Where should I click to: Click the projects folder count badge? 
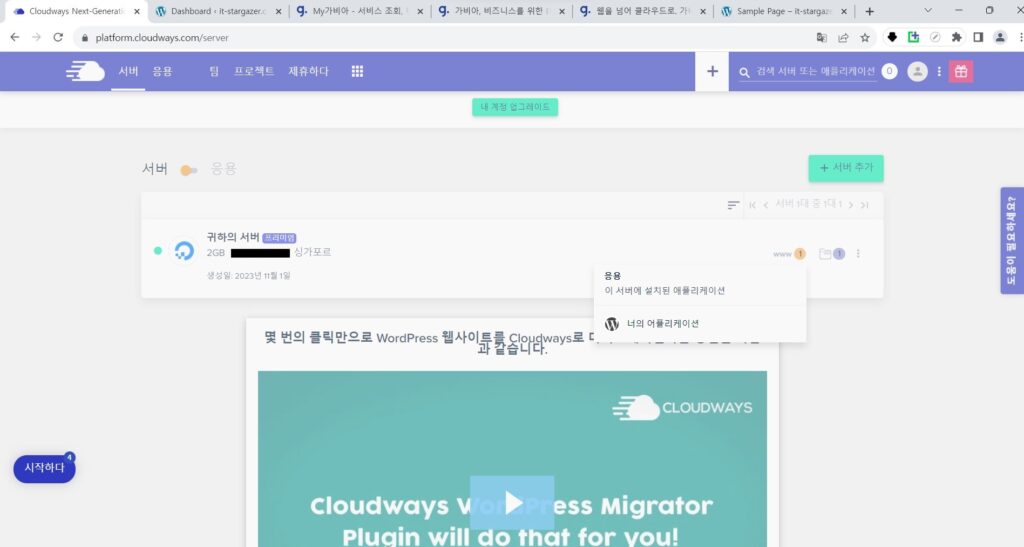[x=839, y=254]
